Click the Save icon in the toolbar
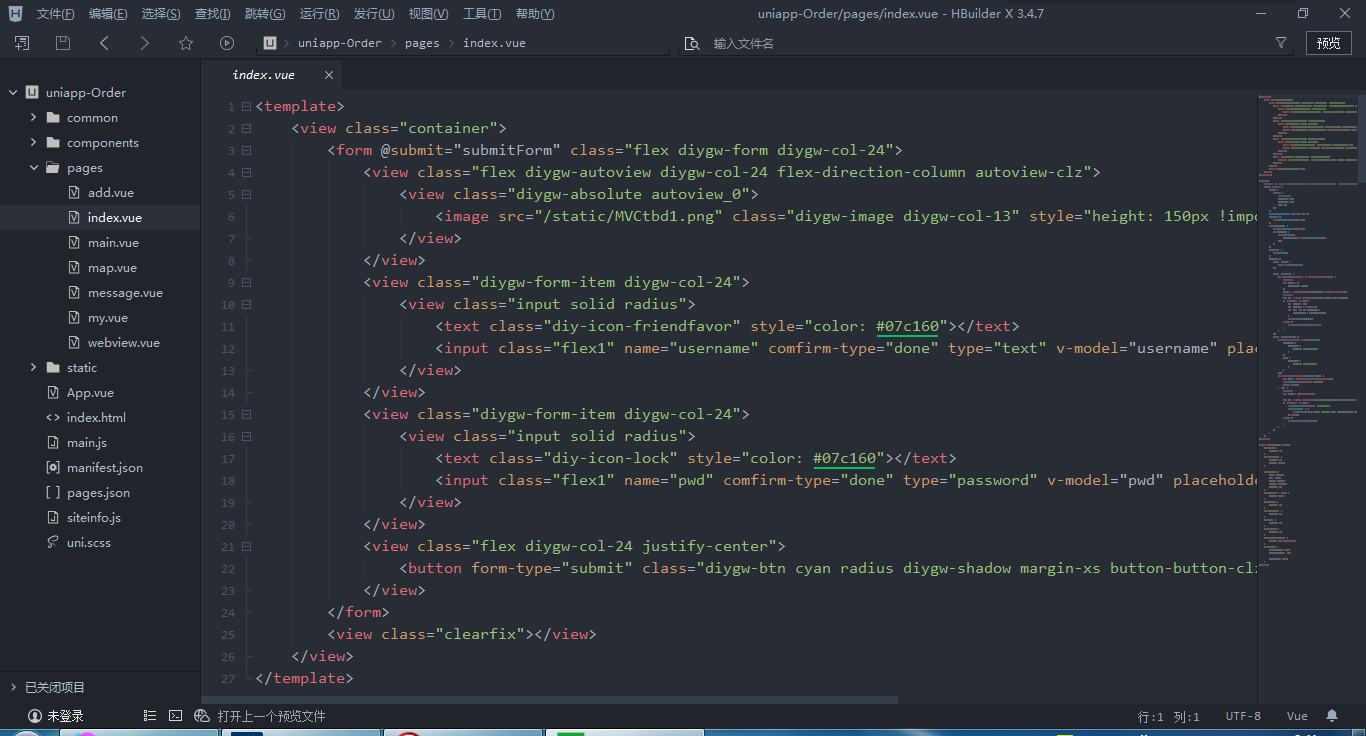Screen dimensions: 1366x736 tap(62, 43)
